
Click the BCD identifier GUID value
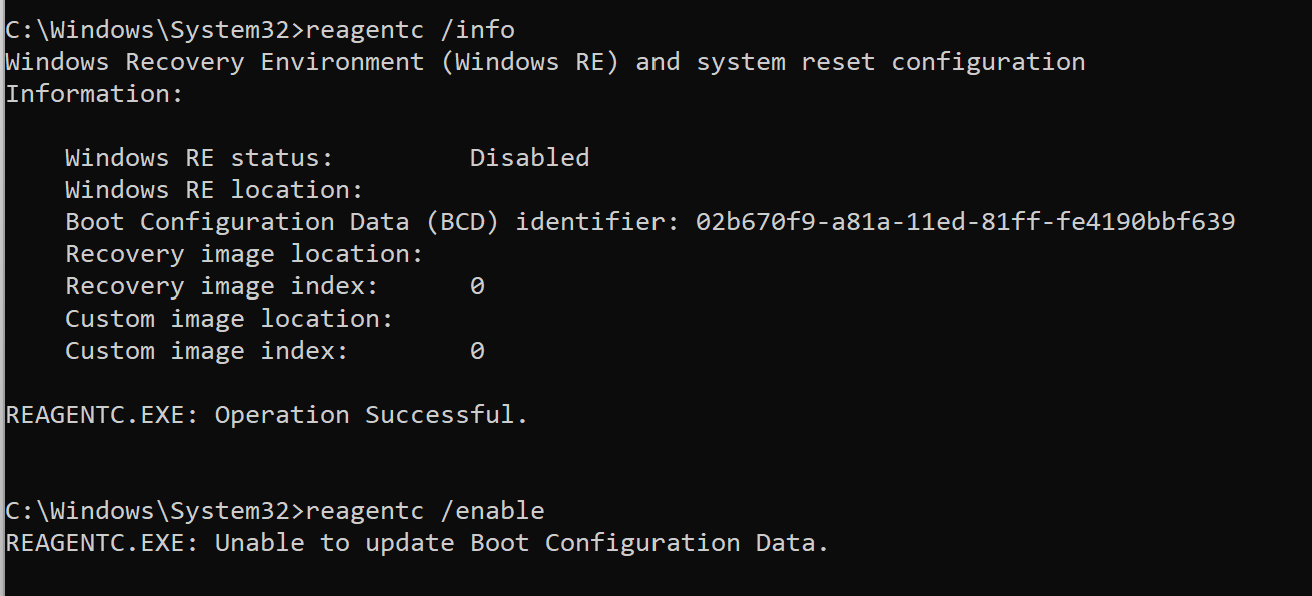pyautogui.click(x=965, y=222)
